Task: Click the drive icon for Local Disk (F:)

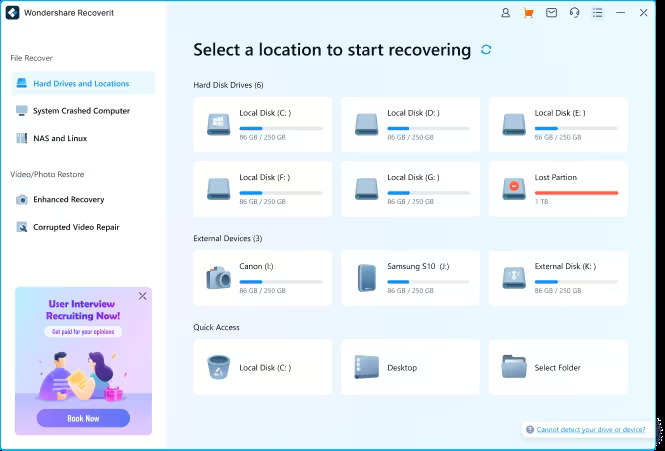Action: click(x=218, y=189)
